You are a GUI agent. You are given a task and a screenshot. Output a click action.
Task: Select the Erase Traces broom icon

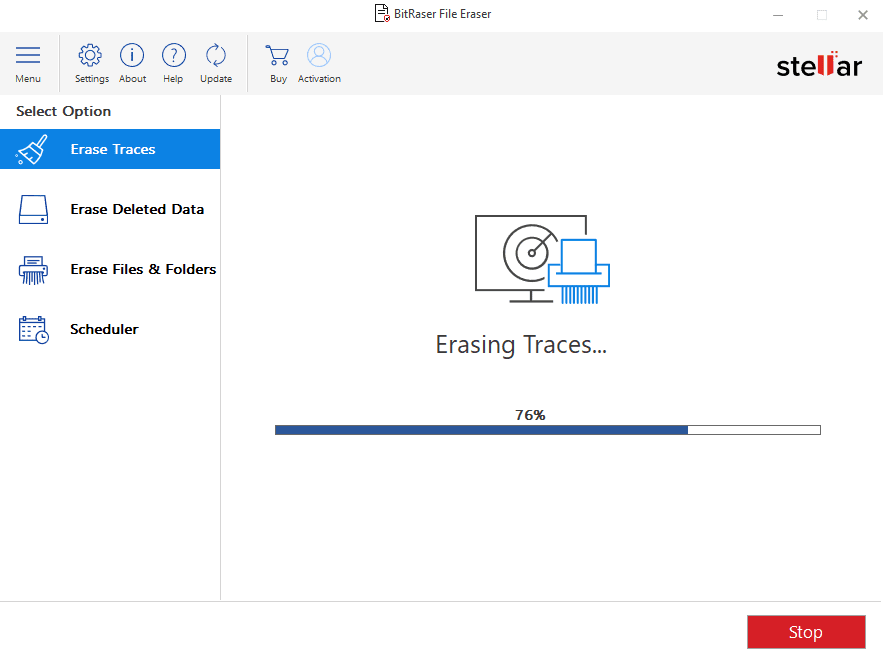pyautogui.click(x=32, y=148)
